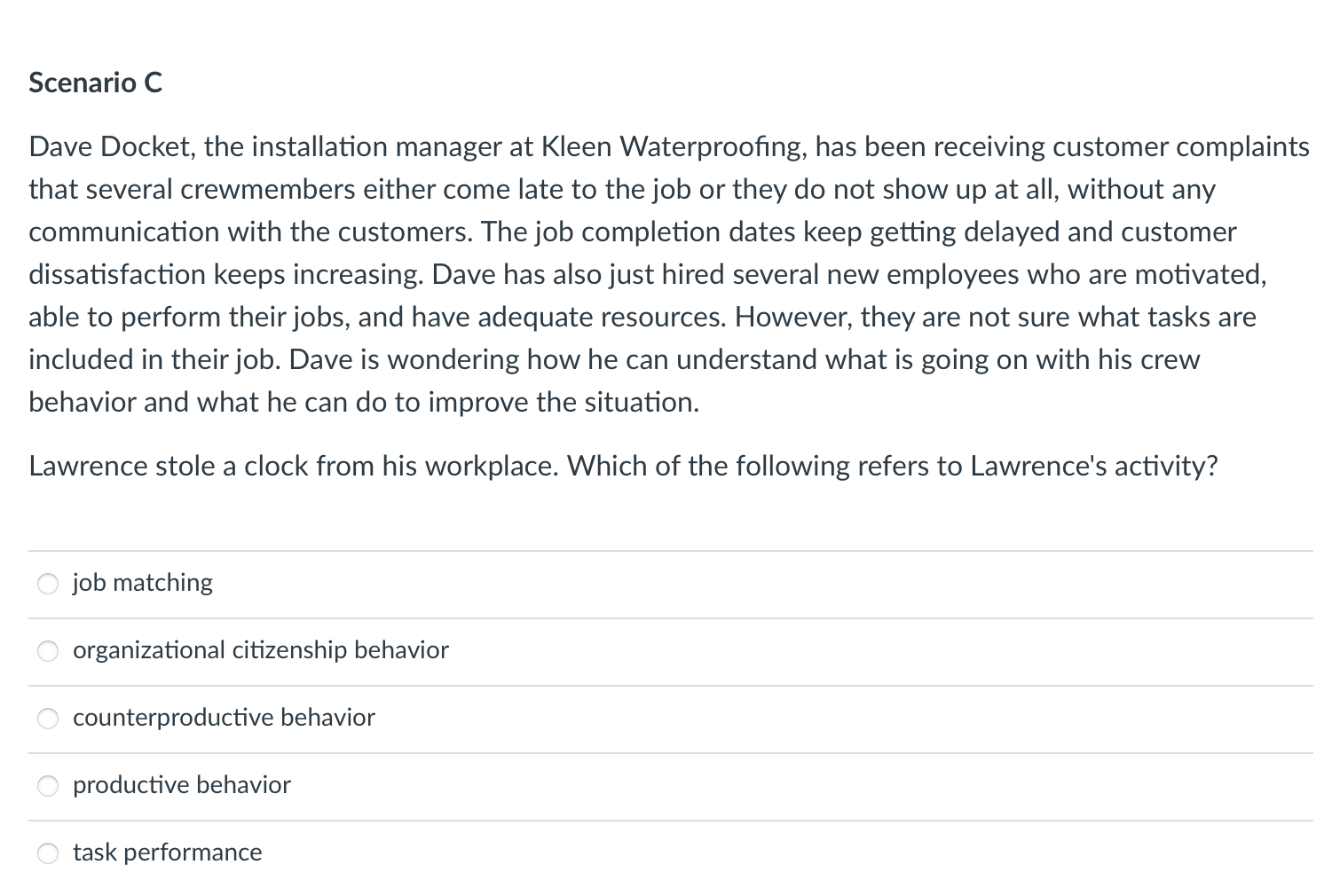Click the fourth answer choice row
1340x896 pixels.
click(x=355, y=786)
